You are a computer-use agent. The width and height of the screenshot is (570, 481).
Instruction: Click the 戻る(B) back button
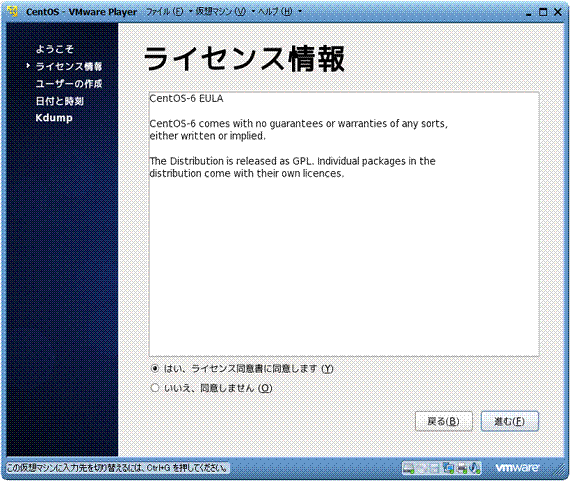(444, 421)
